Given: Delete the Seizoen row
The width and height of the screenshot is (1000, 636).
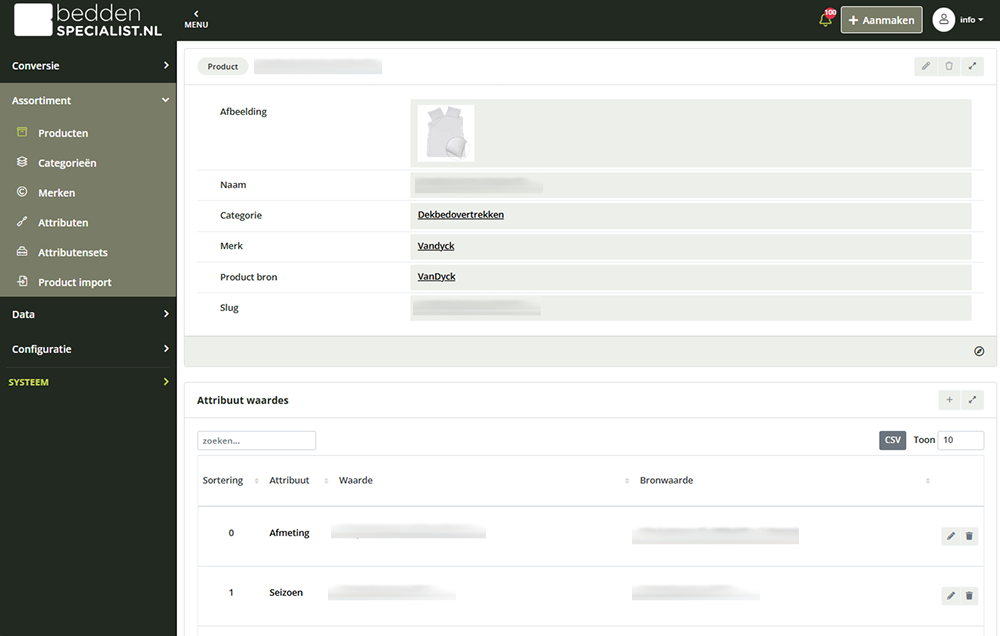Looking at the screenshot, I should click(x=969, y=596).
